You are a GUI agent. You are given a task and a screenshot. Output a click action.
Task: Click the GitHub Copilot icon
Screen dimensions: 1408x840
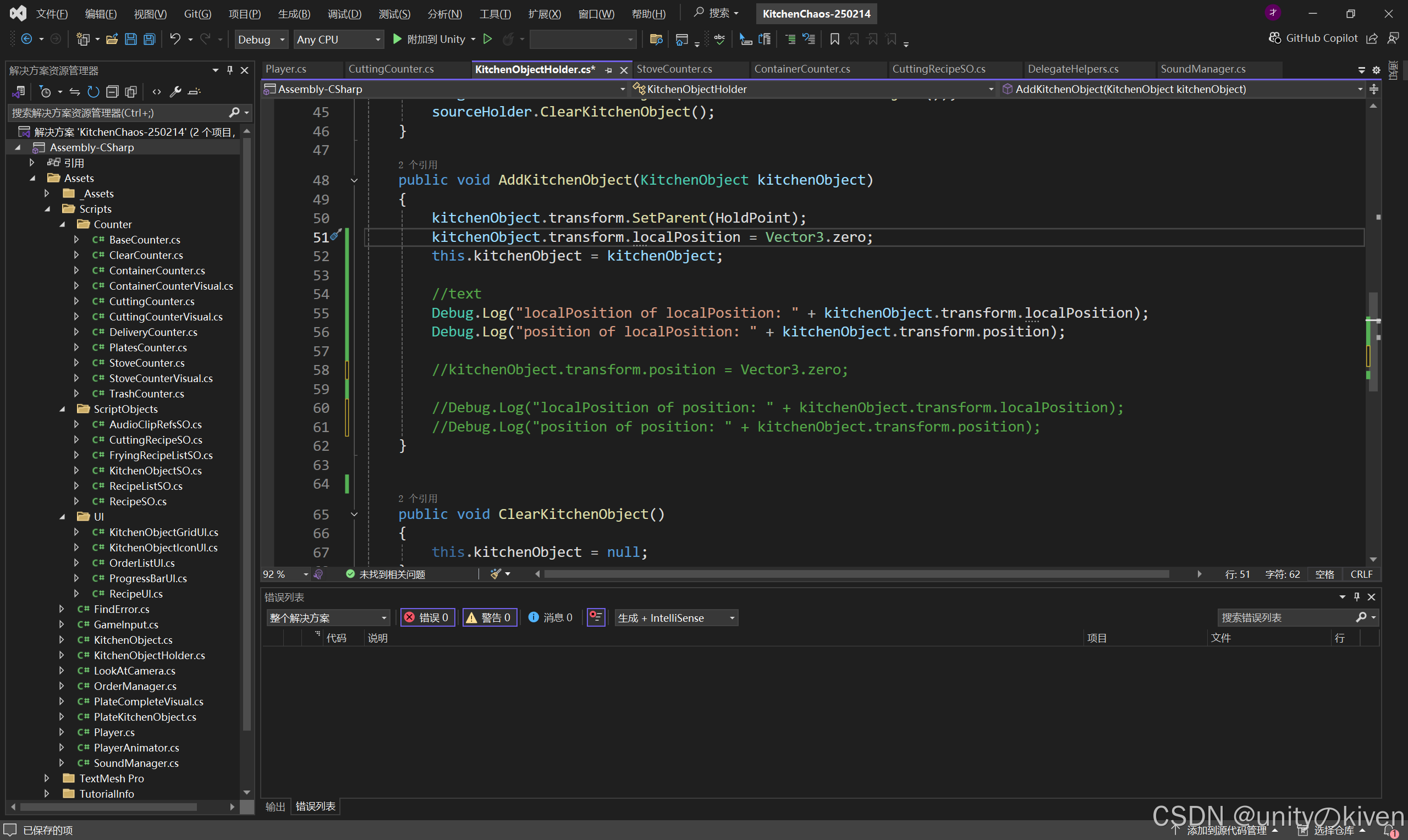point(1275,38)
